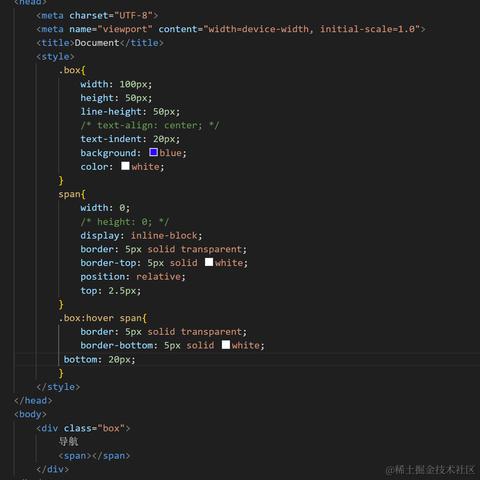Click the opening style tag

point(55,56)
